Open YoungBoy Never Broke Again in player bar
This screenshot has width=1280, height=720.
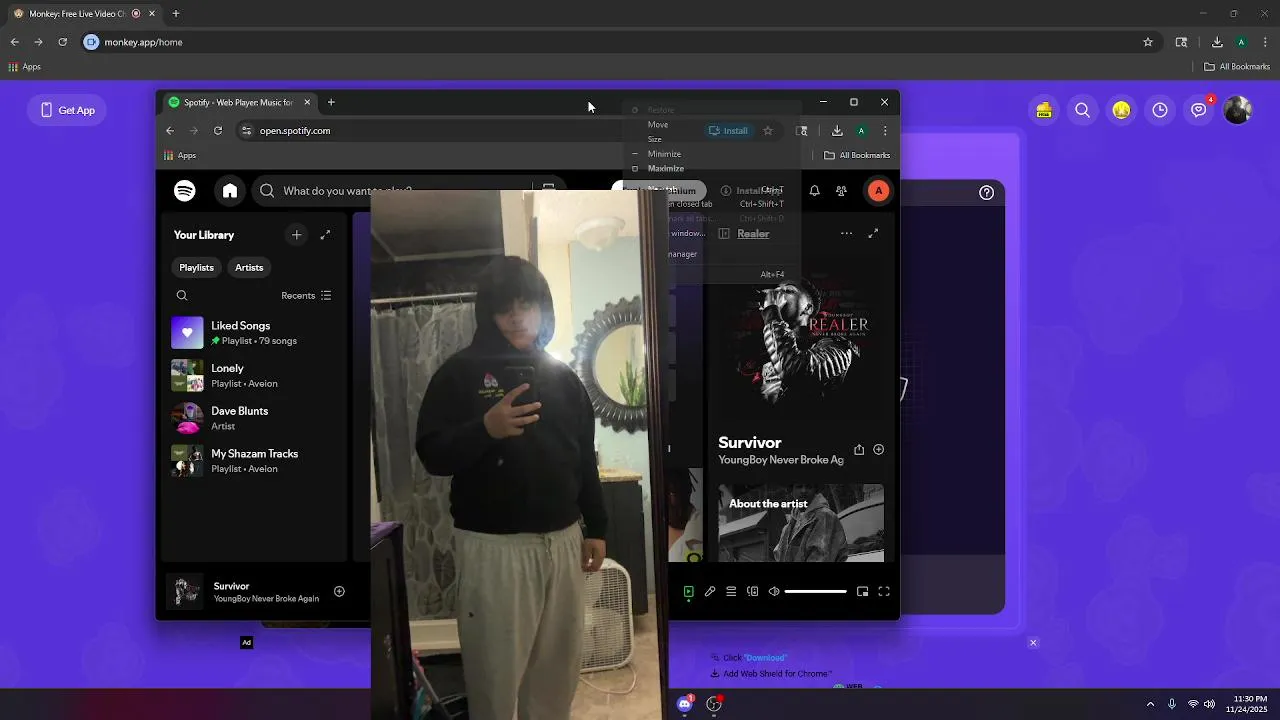(266, 599)
